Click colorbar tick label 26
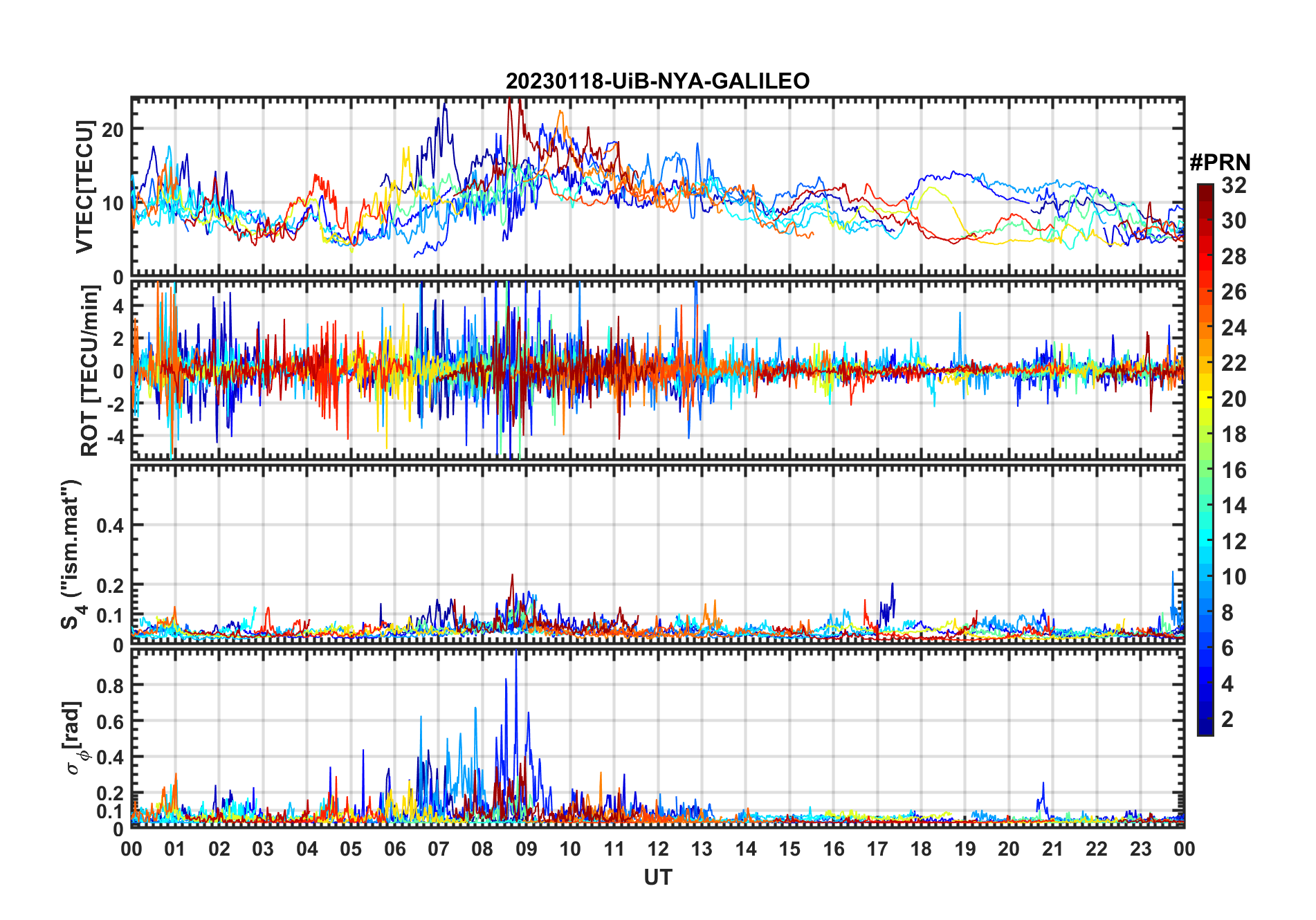 (x=1234, y=292)
